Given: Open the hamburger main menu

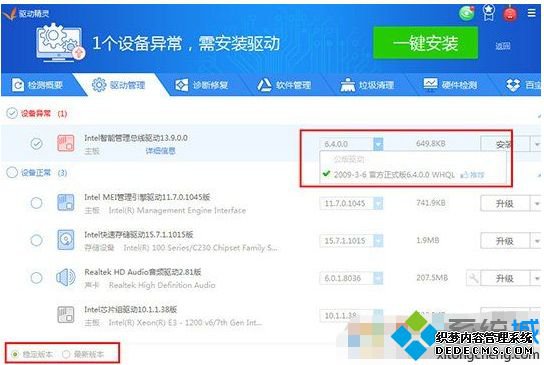Looking at the screenshot, I should click(x=532, y=13).
